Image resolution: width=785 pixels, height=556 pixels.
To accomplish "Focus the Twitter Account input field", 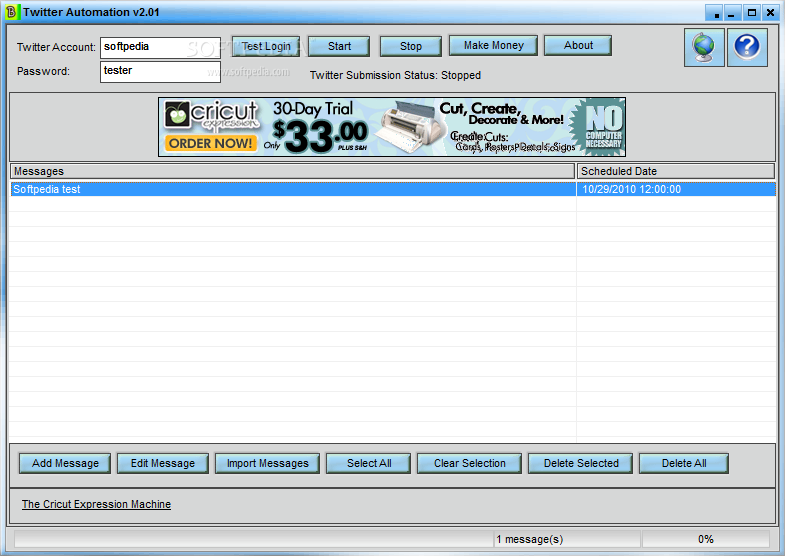I will (x=160, y=48).
